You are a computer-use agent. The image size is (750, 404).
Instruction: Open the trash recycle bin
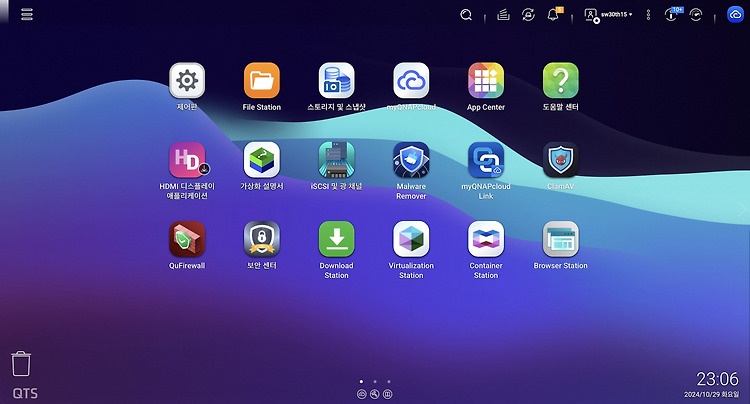[21, 364]
